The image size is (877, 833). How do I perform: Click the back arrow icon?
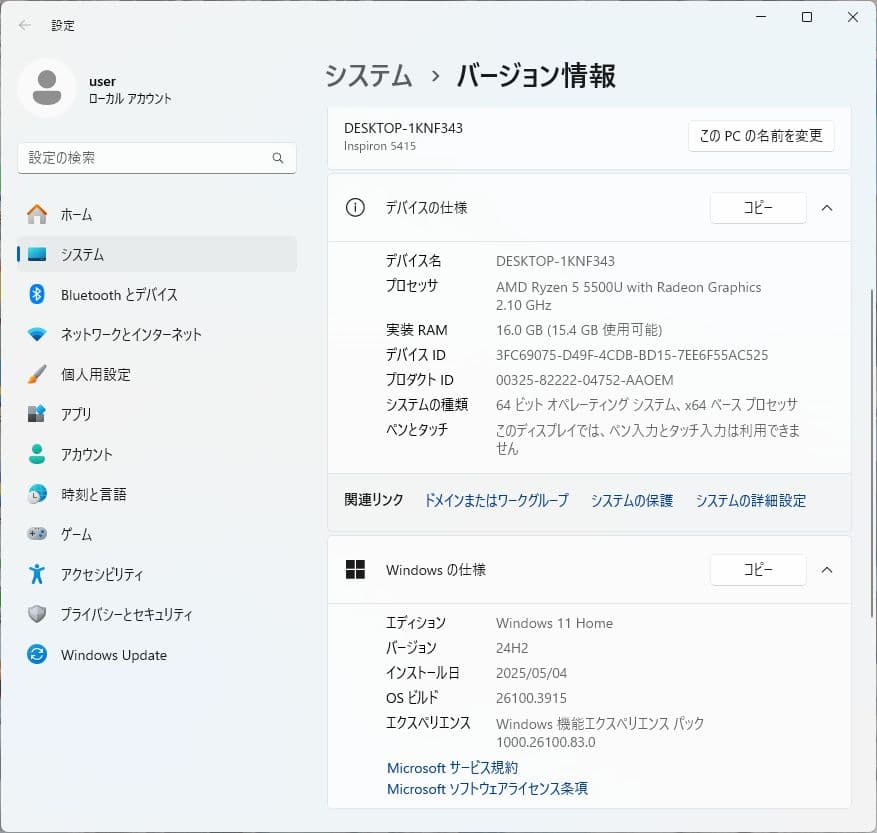(x=25, y=25)
